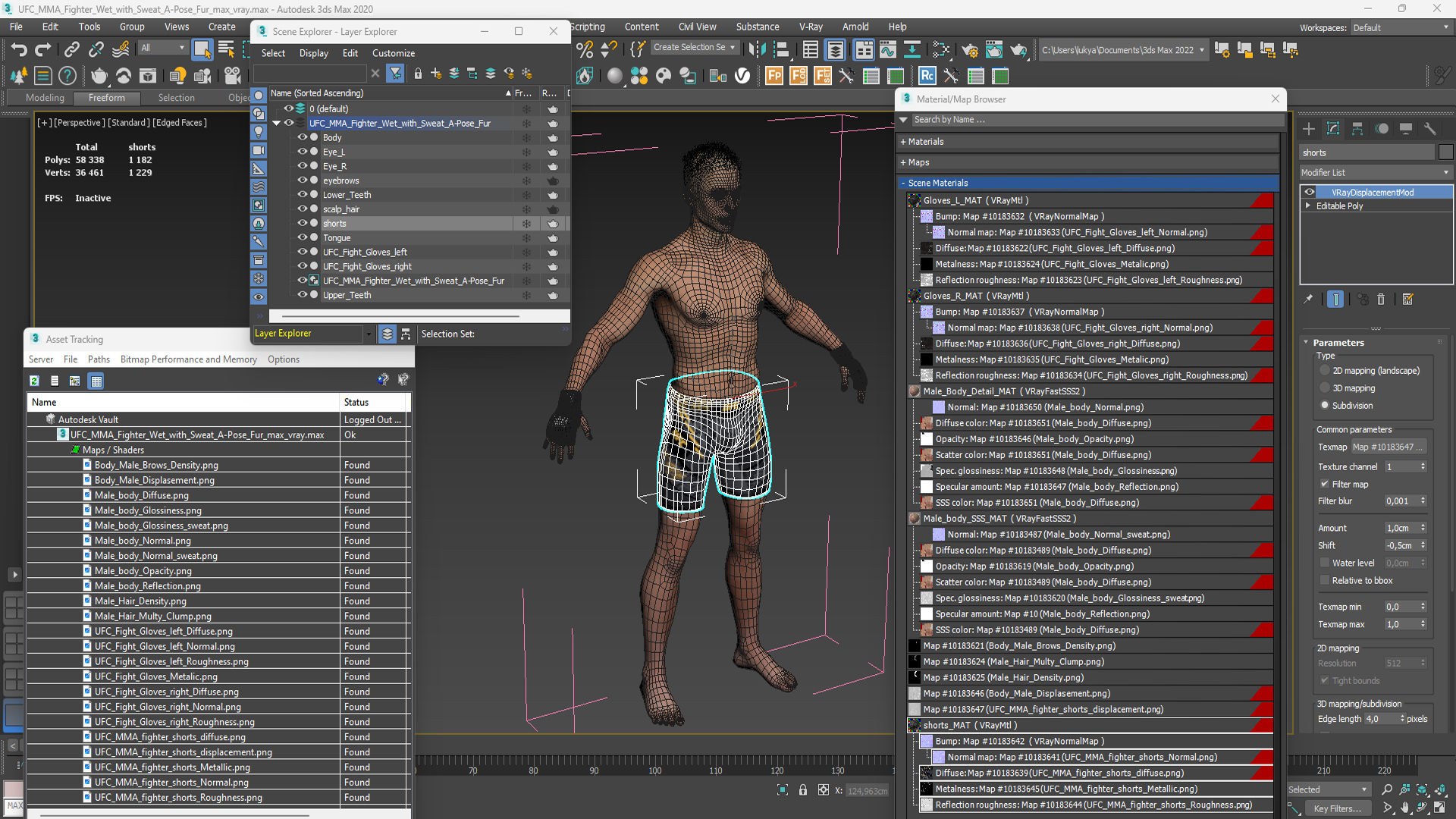Screen dimensions: 1456x819
Task: Click the Align tool icon
Action: click(x=781, y=50)
